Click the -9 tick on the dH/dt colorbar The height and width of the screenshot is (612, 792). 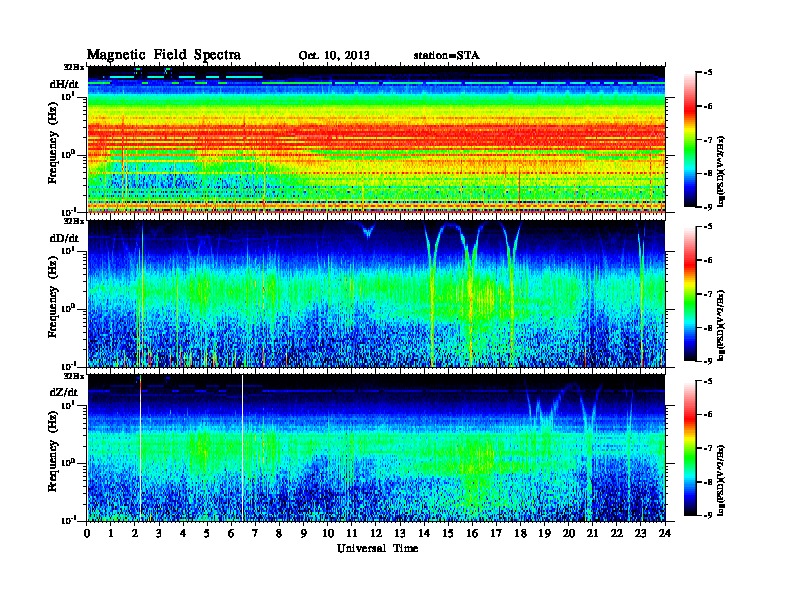(708, 207)
